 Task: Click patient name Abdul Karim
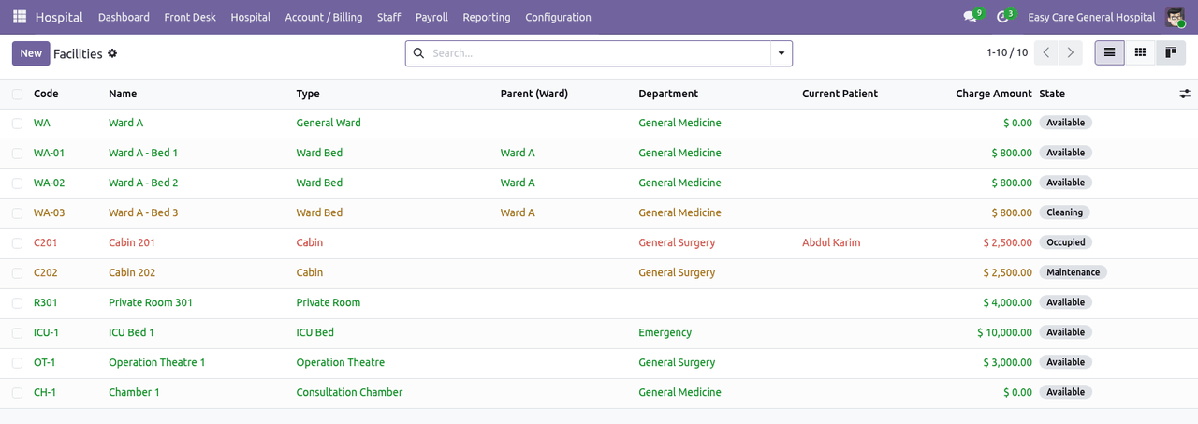click(831, 243)
